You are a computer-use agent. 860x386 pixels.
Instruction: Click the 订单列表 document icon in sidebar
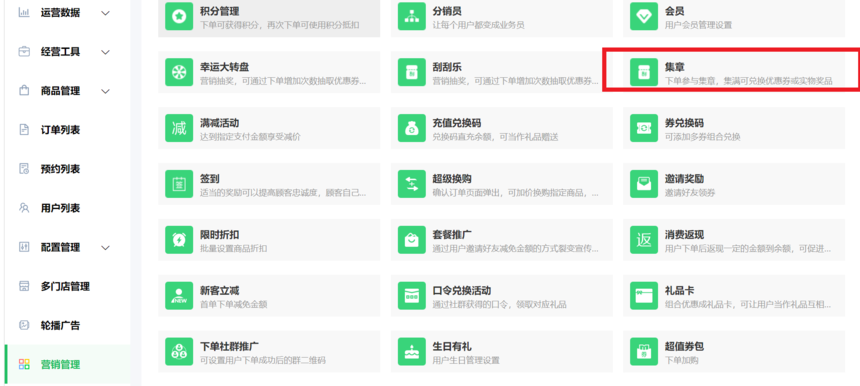(24, 130)
